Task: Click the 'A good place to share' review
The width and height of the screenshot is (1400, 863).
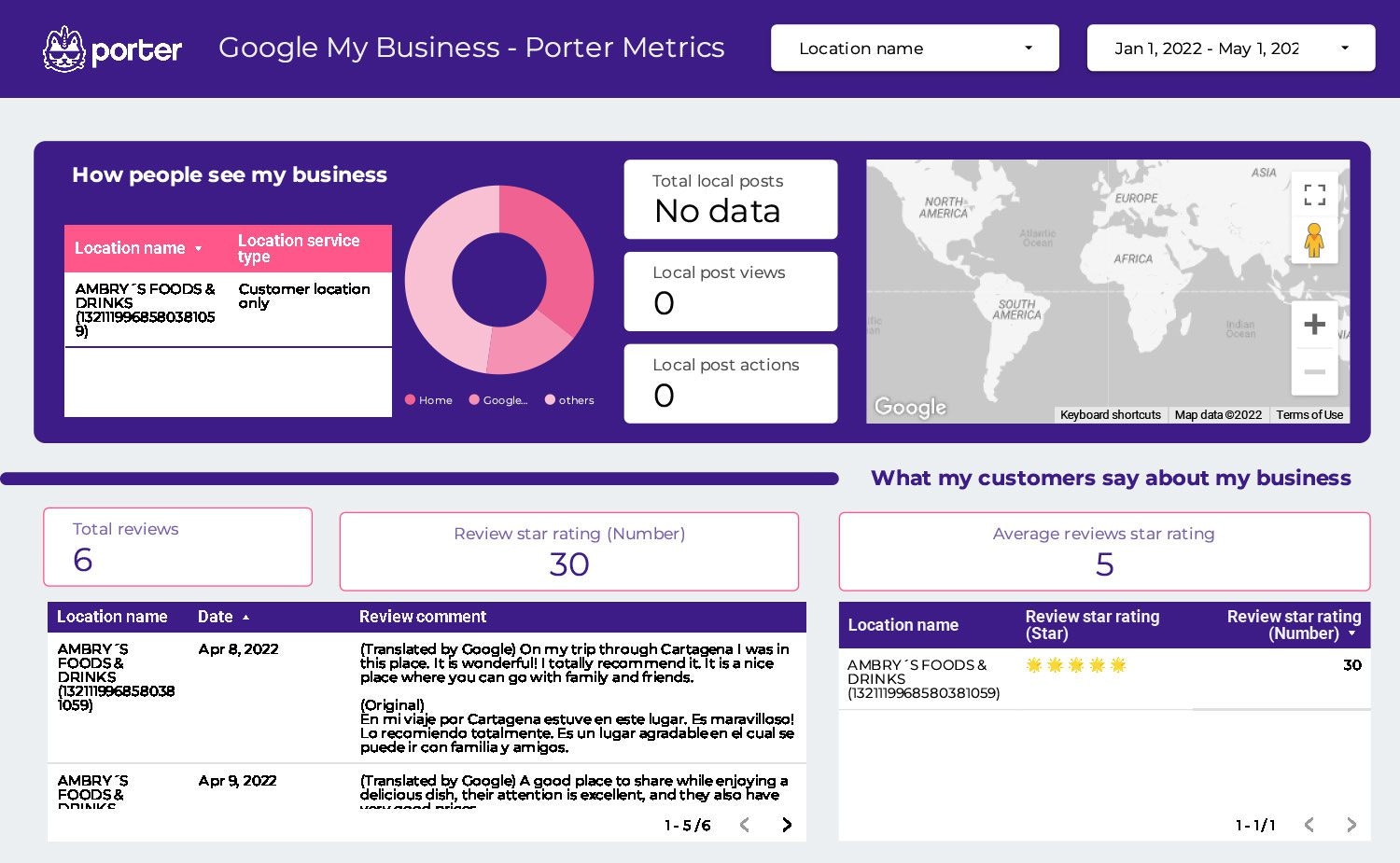Action: [574, 791]
